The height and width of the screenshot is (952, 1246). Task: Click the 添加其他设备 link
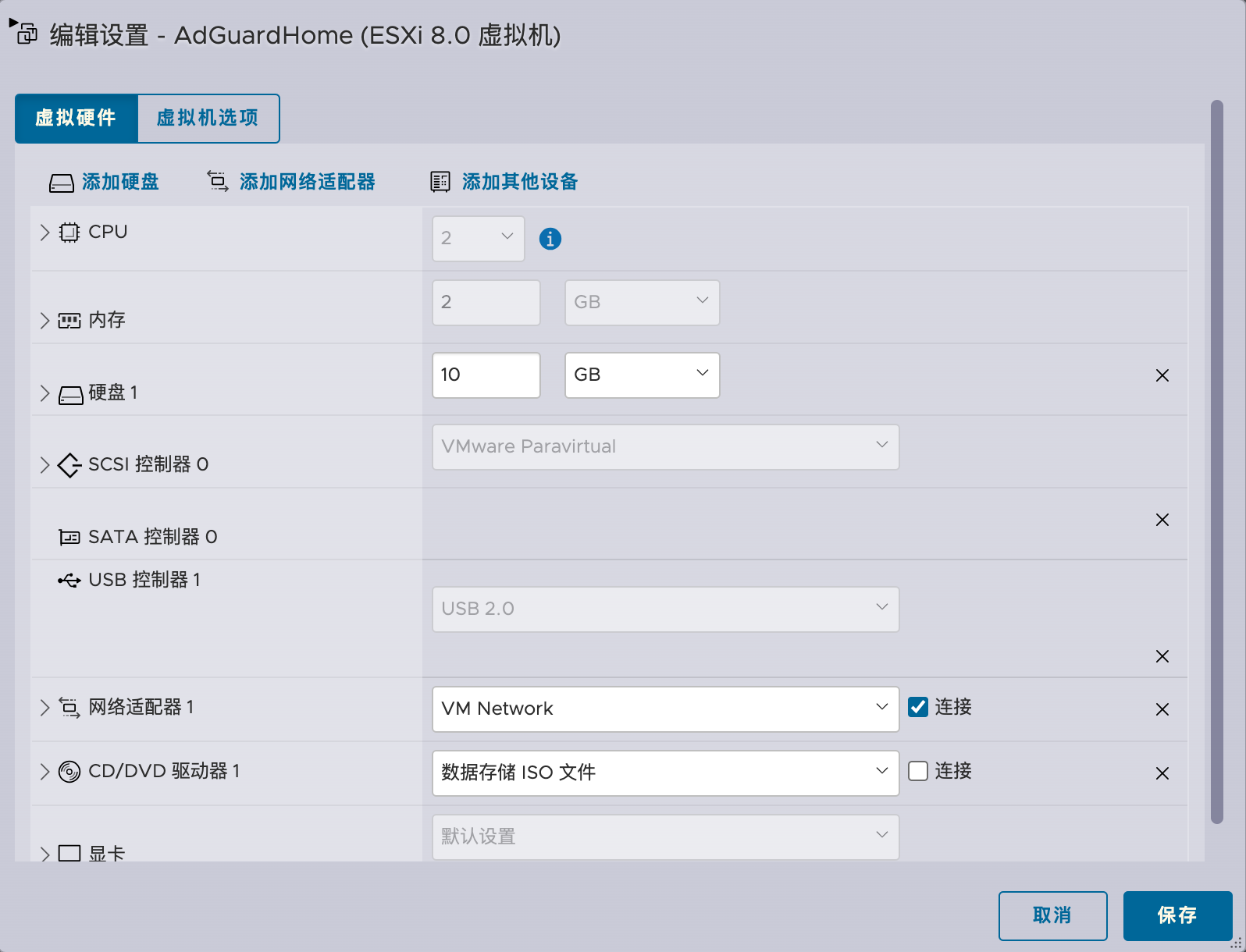tap(520, 182)
